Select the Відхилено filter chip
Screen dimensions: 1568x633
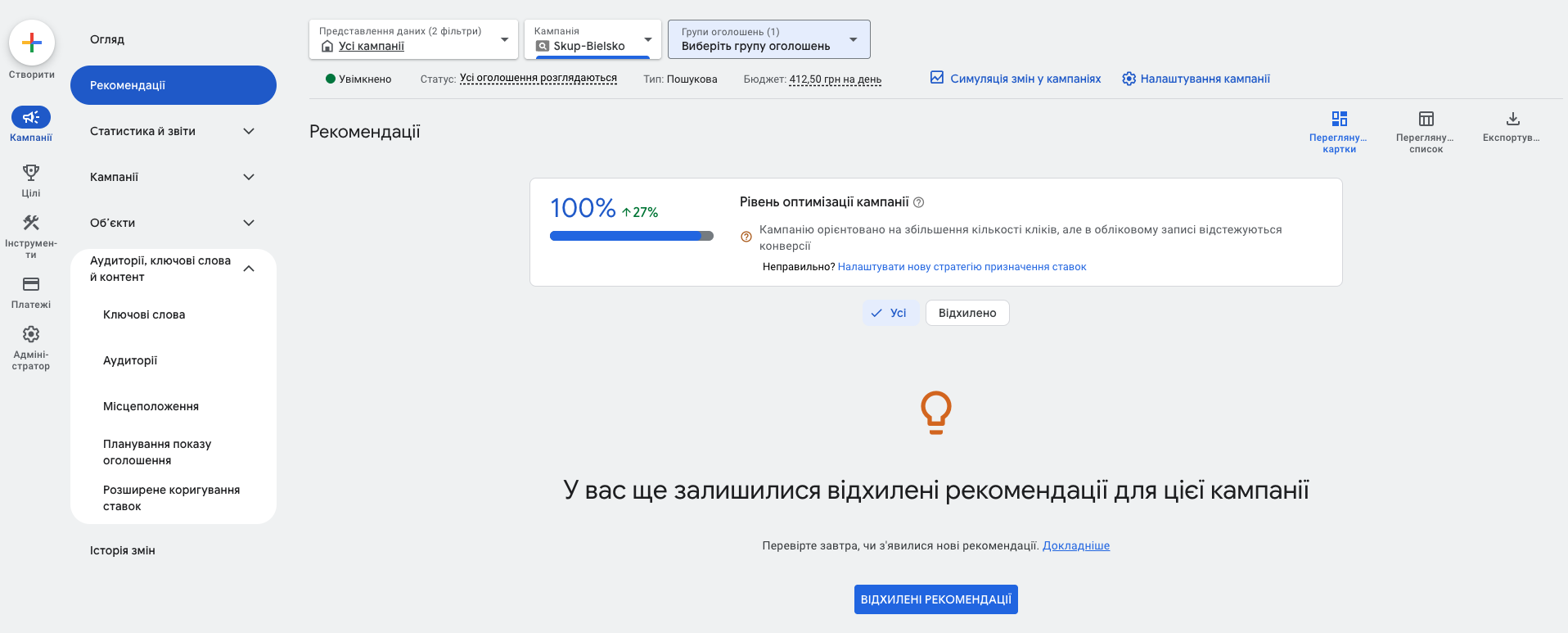pos(966,313)
